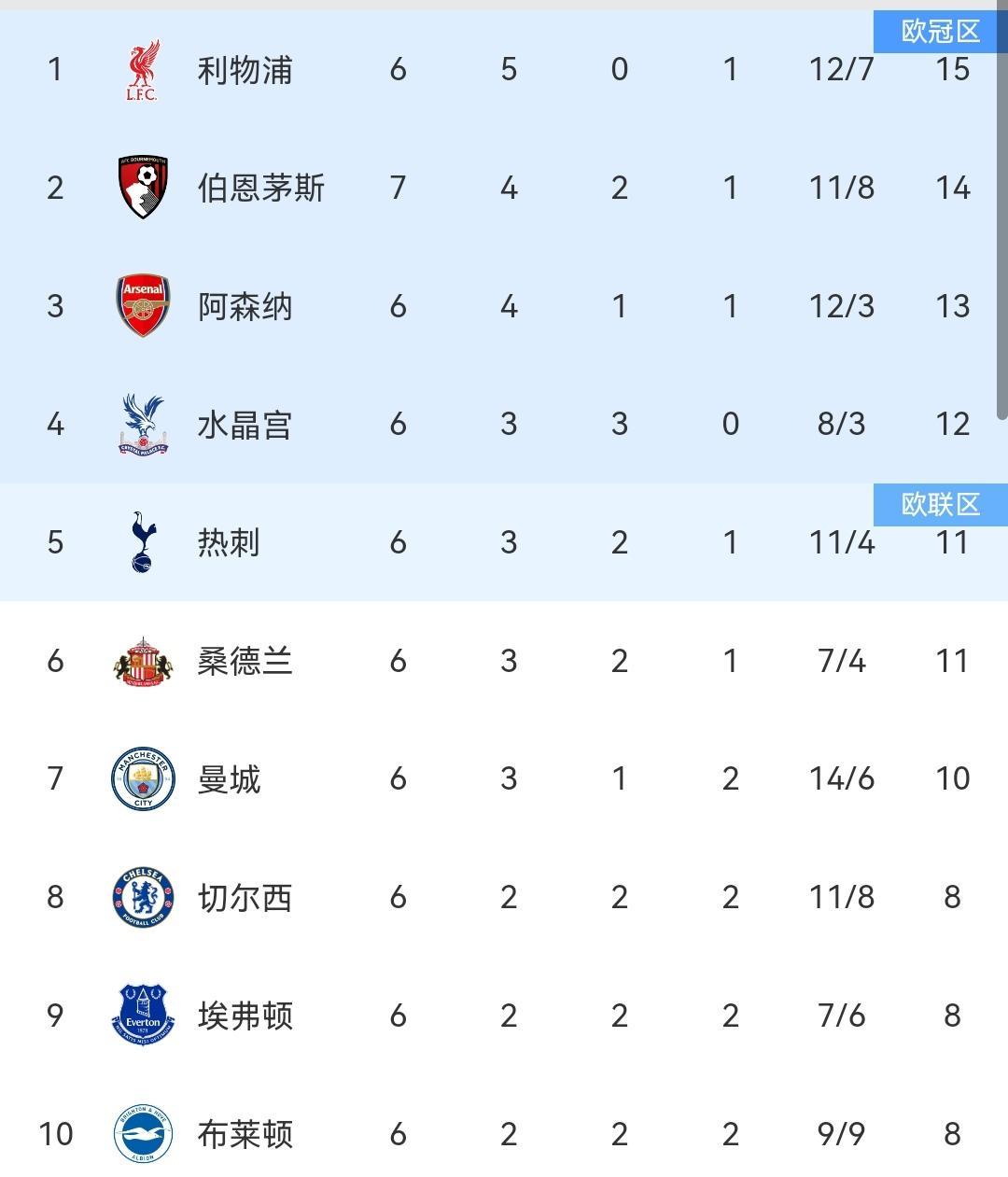Tap the 桑德兰 team name
Screen dimensions: 1008x1177
click(245, 661)
